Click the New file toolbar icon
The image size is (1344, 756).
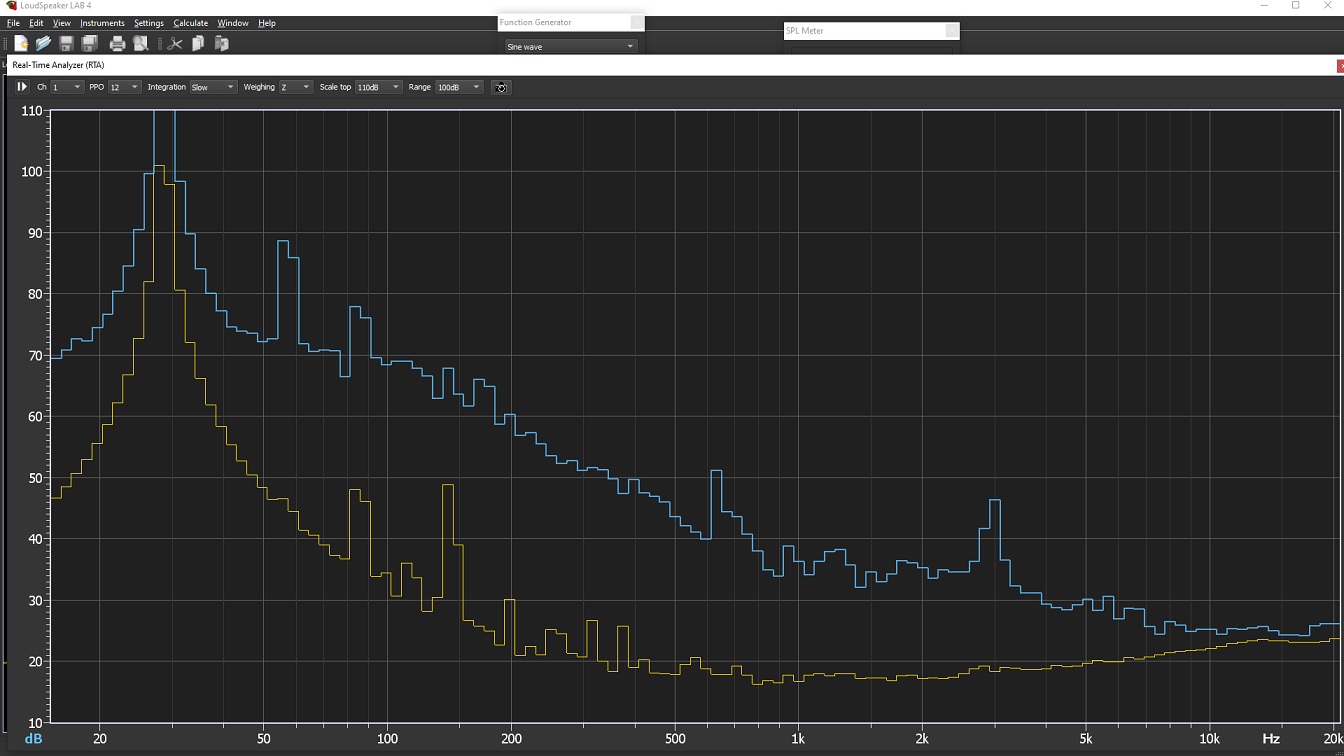20,44
